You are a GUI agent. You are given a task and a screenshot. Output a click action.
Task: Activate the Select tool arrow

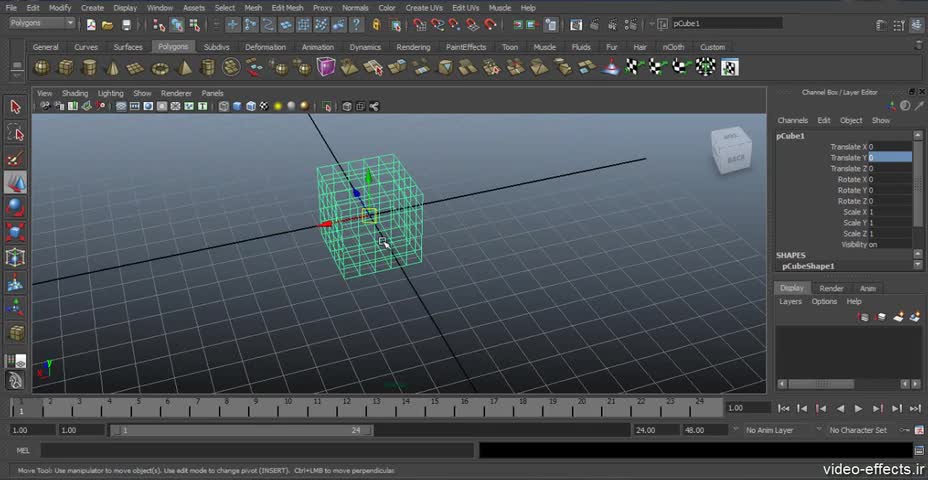coord(15,107)
